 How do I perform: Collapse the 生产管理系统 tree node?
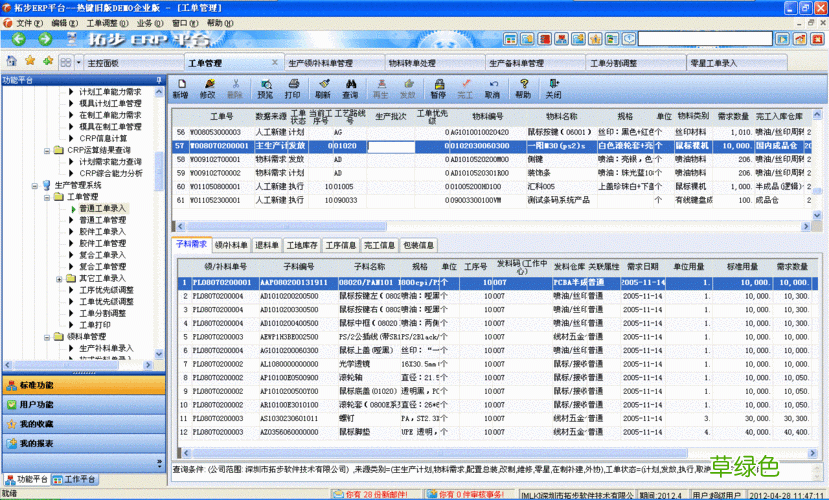[34, 185]
